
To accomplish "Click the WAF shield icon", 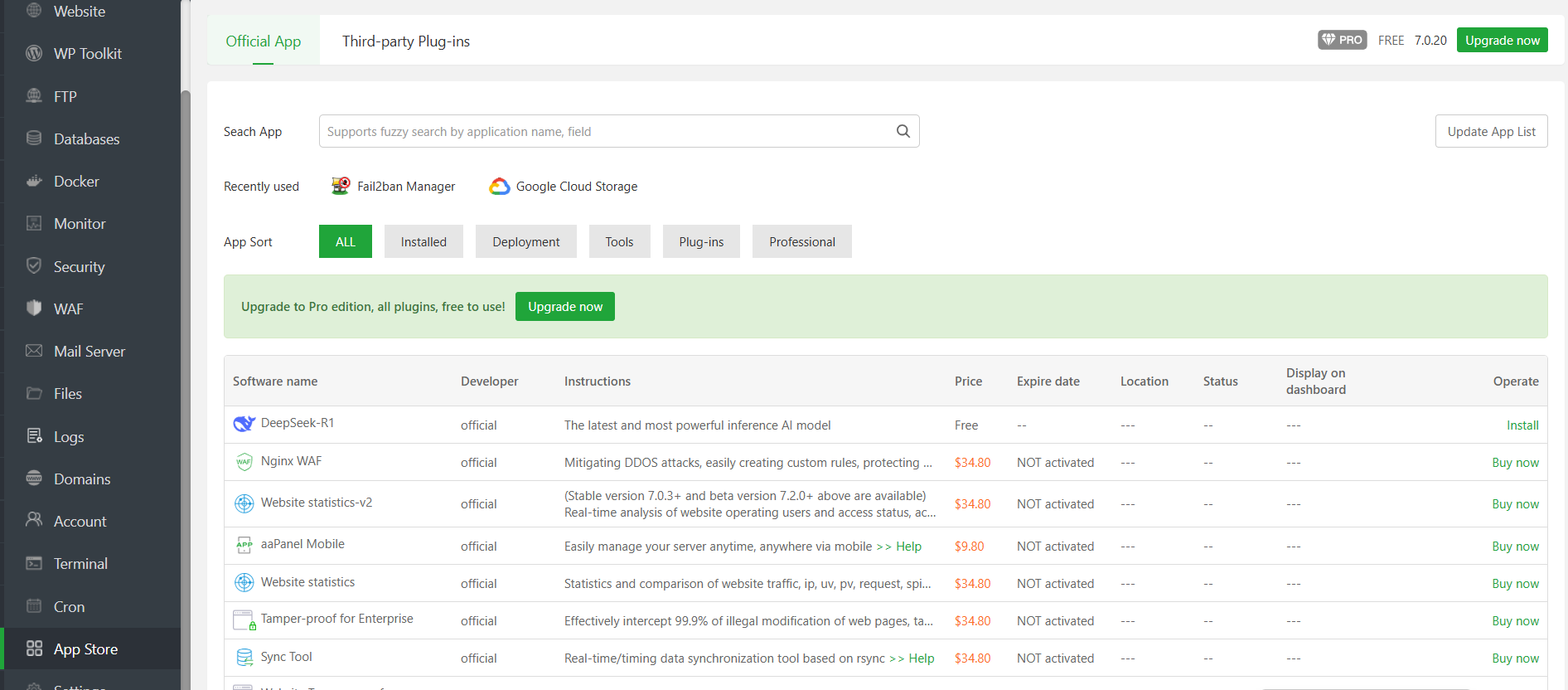I will click(34, 309).
